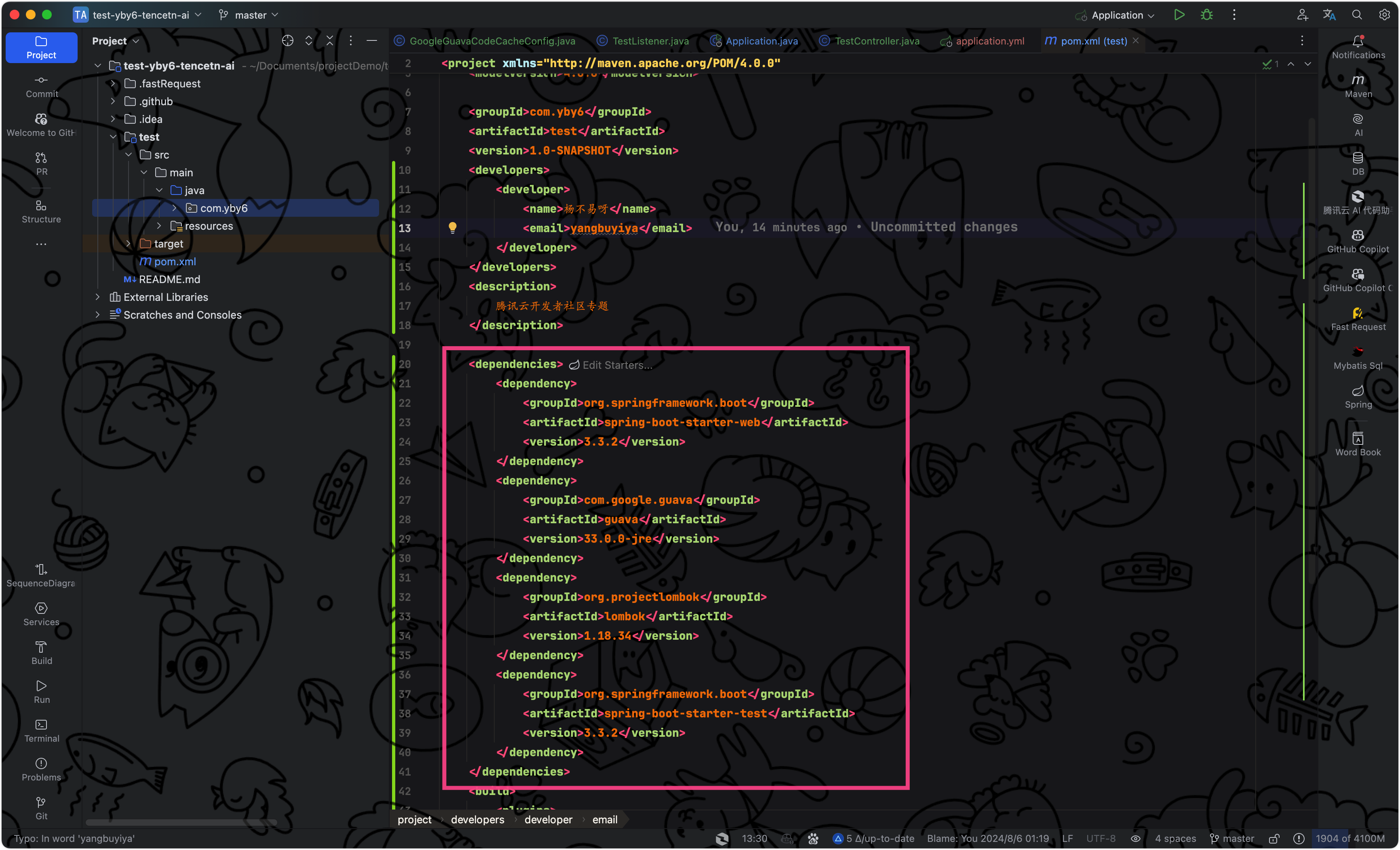
Task: Select README.md in the project tree
Action: [x=169, y=279]
